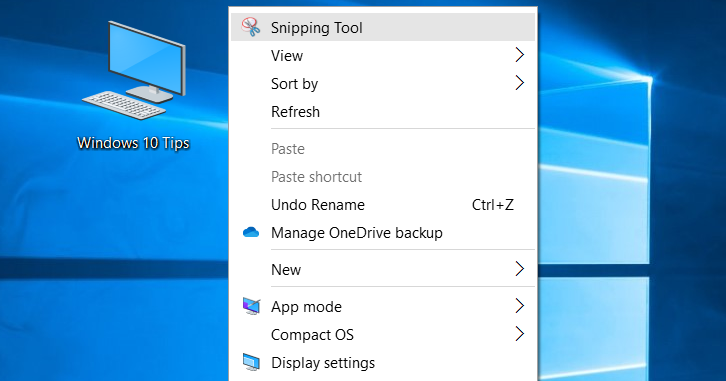This screenshot has height=381, width=726.
Task: Click the OneDrive cloud icon
Action: pos(251,232)
